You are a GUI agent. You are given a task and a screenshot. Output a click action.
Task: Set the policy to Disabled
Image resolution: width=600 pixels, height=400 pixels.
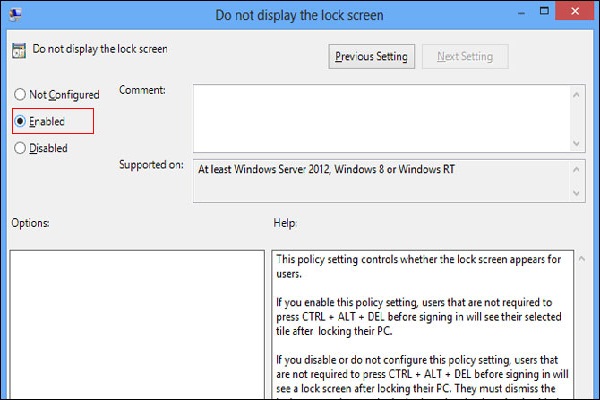[x=19, y=148]
